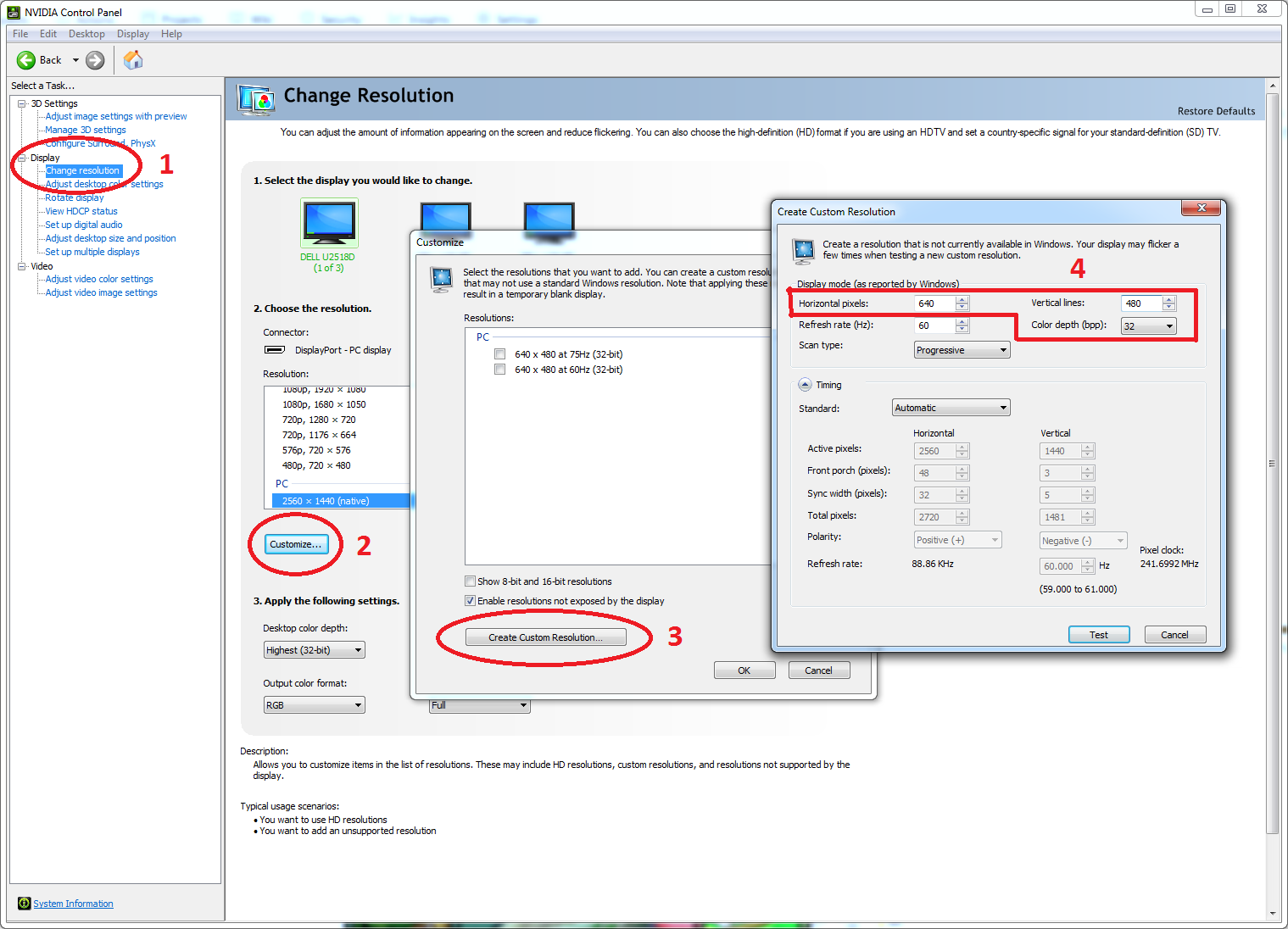Open the Help menu
This screenshot has height=929, width=1288.
pyautogui.click(x=171, y=34)
